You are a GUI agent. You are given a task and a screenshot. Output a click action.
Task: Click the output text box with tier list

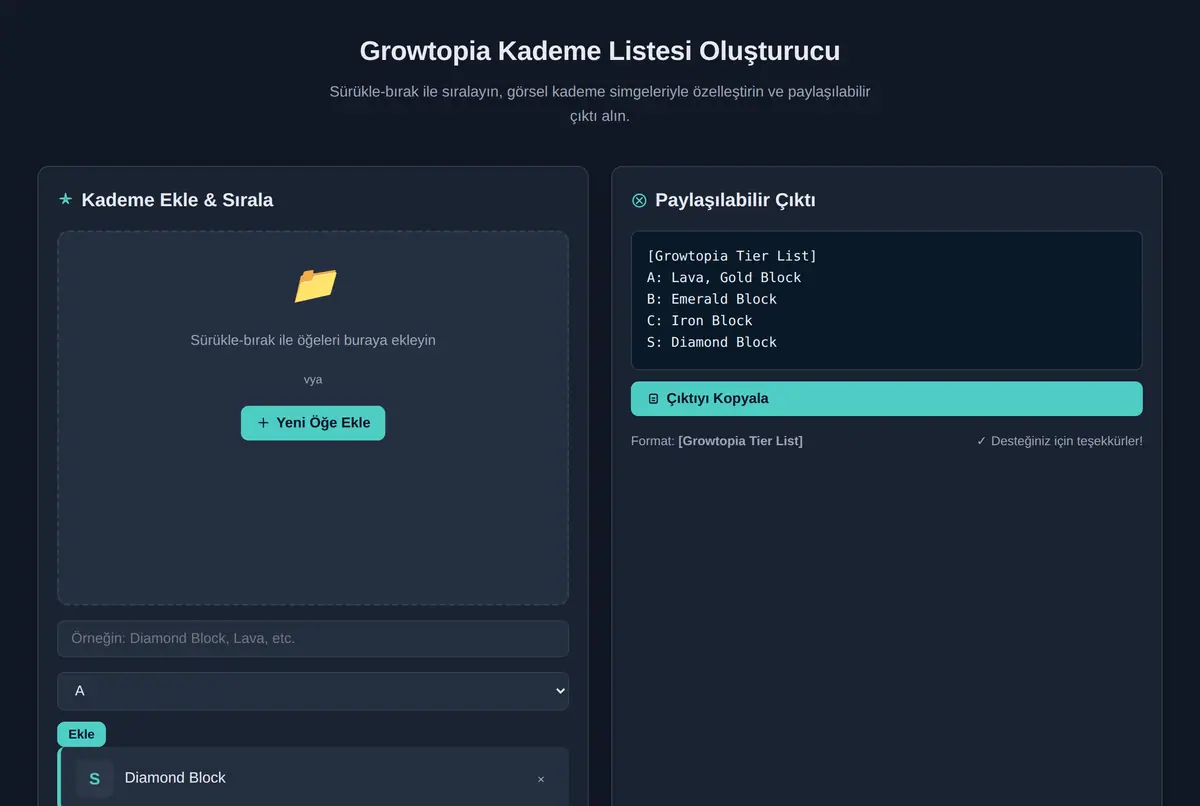pyautogui.click(x=887, y=300)
